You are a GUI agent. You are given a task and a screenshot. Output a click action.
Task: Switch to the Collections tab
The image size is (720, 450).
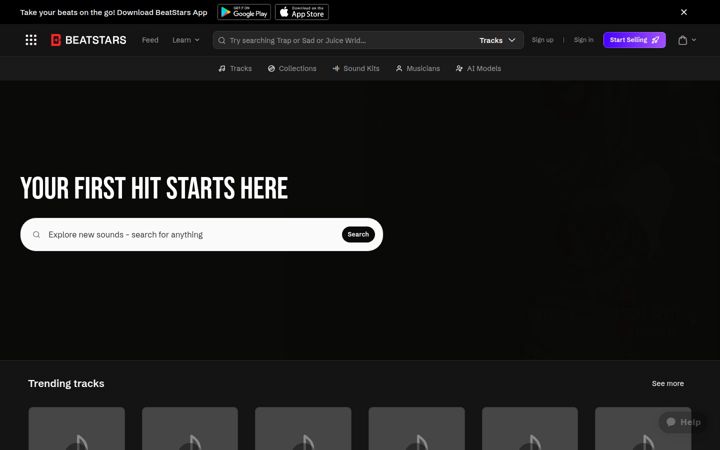tap(292, 68)
